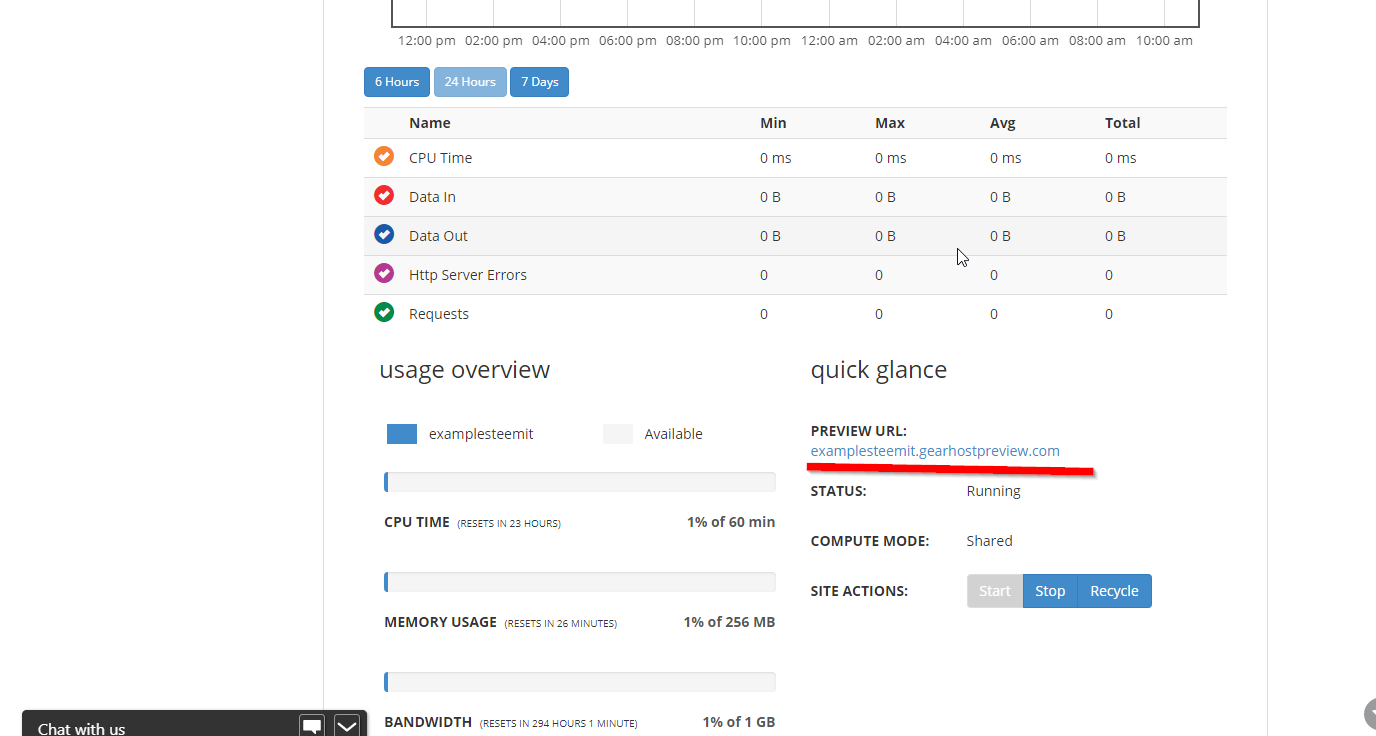The image size is (1376, 736).
Task: Click the grey Available legend swatch
Action: [618, 434]
